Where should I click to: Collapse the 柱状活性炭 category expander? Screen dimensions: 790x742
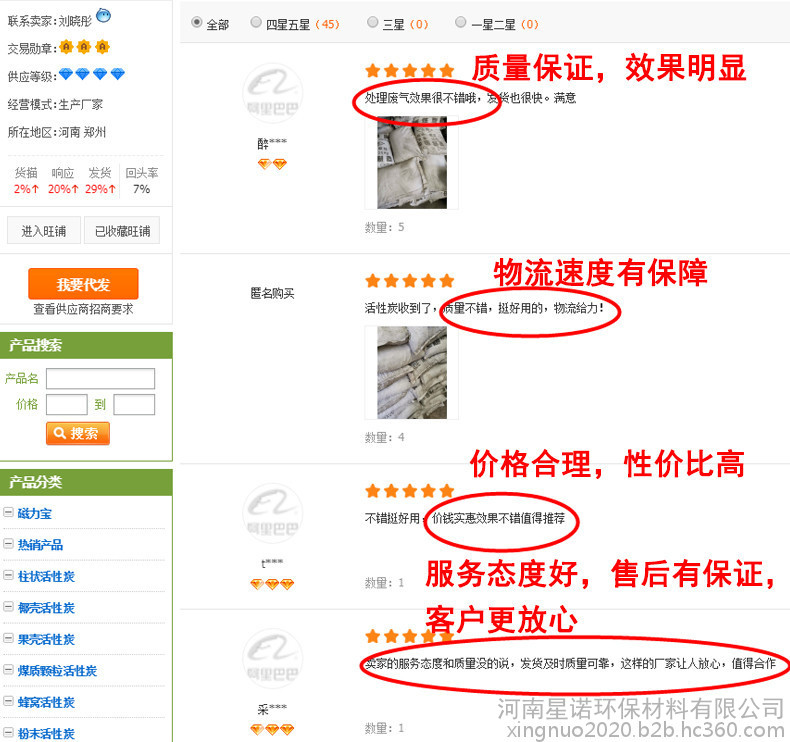pyautogui.click(x=9, y=575)
